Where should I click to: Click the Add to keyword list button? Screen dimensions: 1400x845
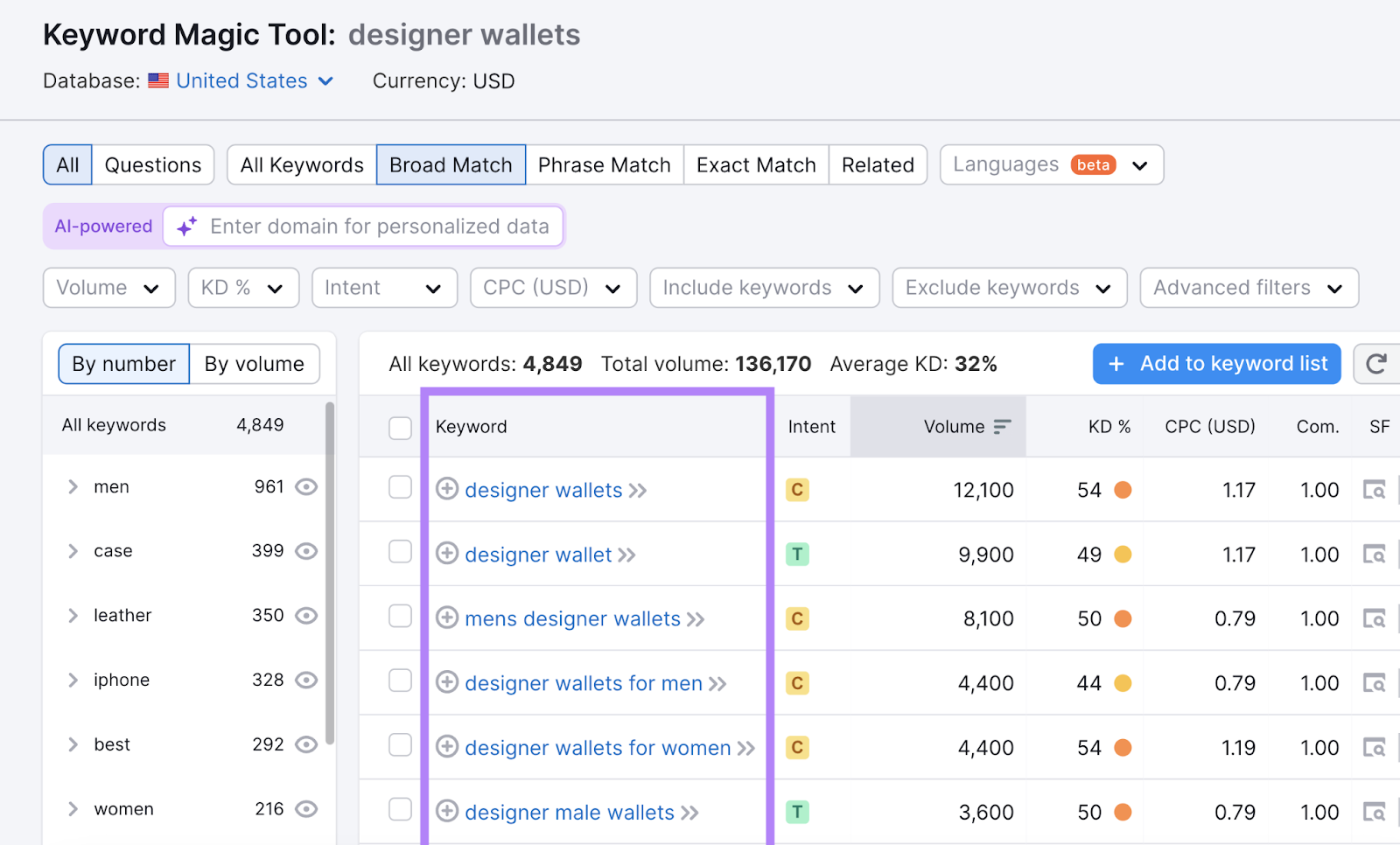tap(1215, 364)
